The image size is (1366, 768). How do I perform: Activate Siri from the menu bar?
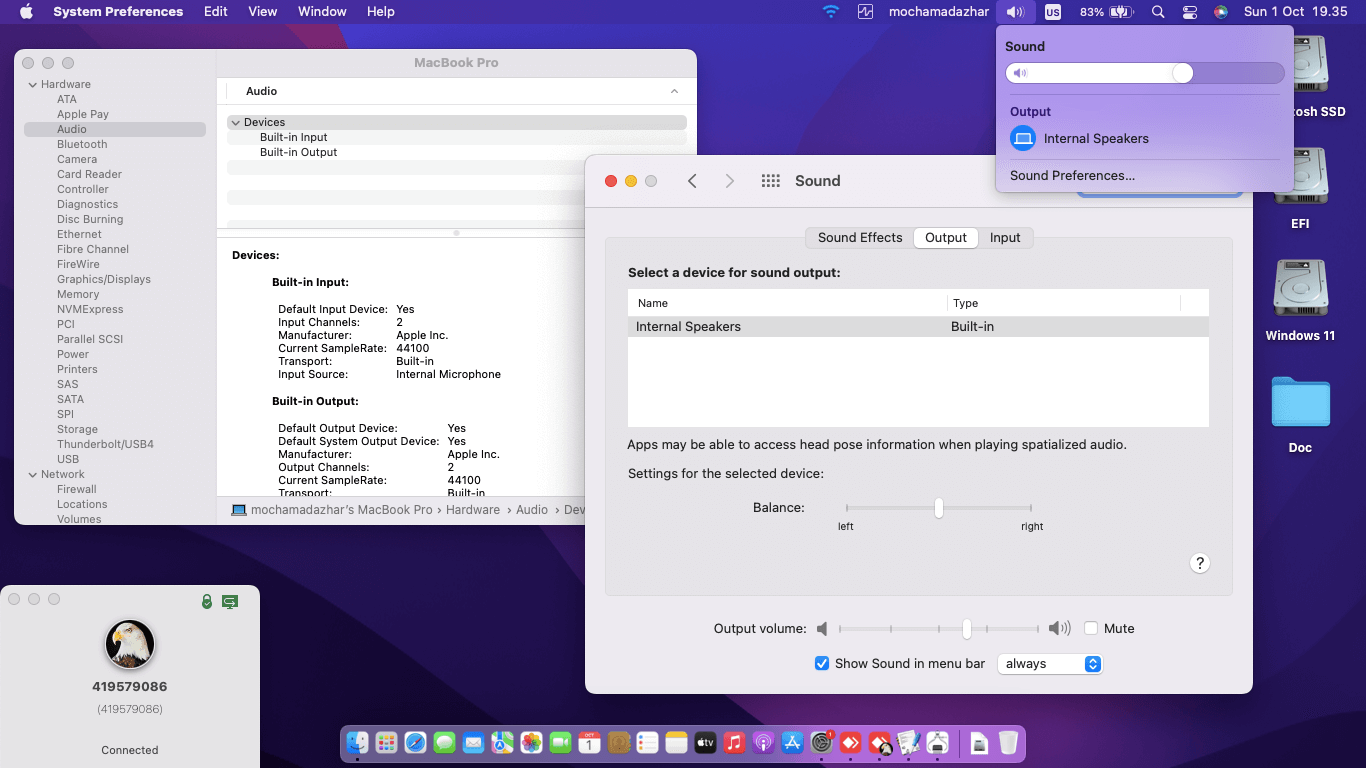tap(1220, 12)
